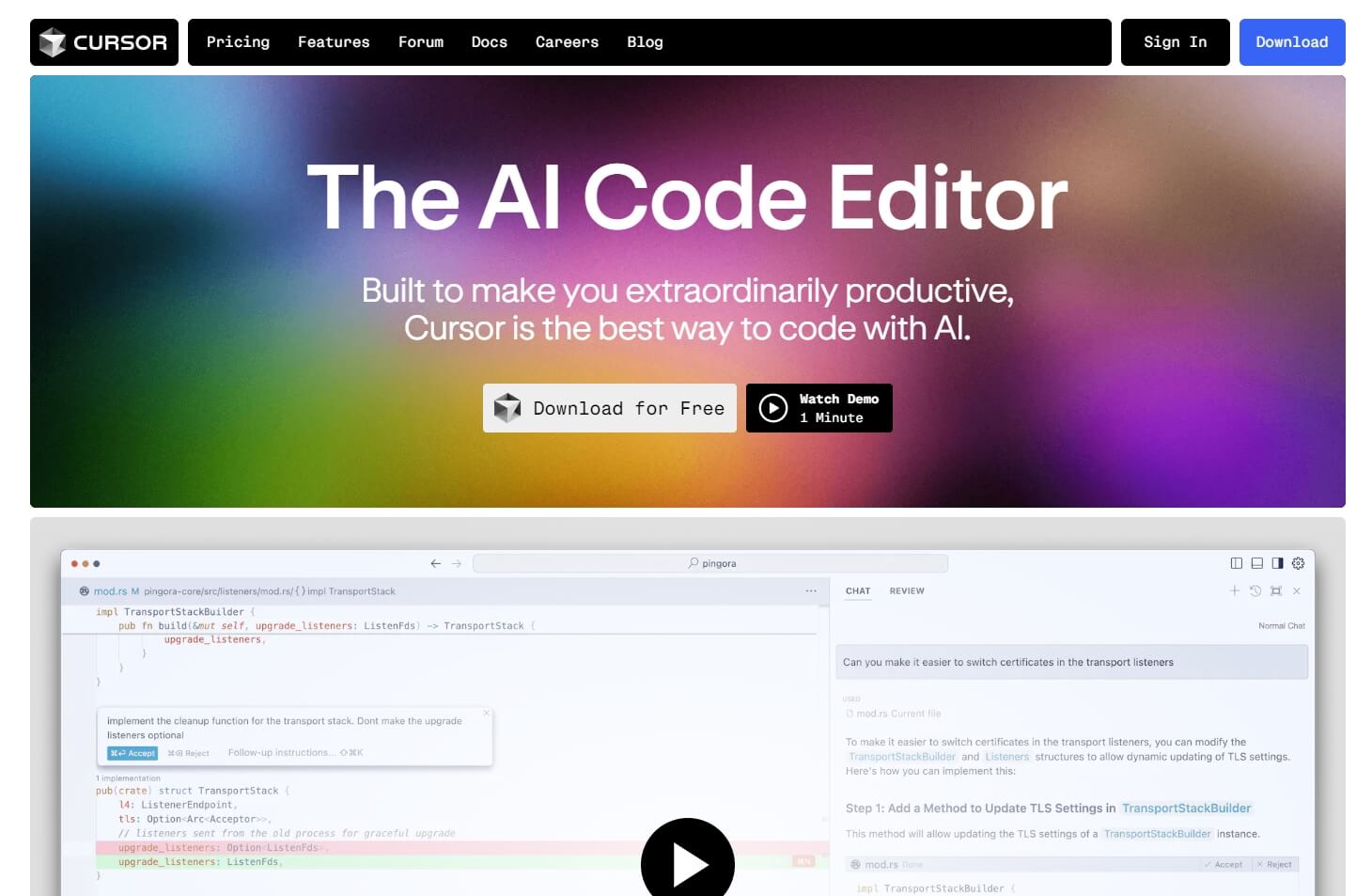Close the chat panel with X icon

(x=1297, y=590)
